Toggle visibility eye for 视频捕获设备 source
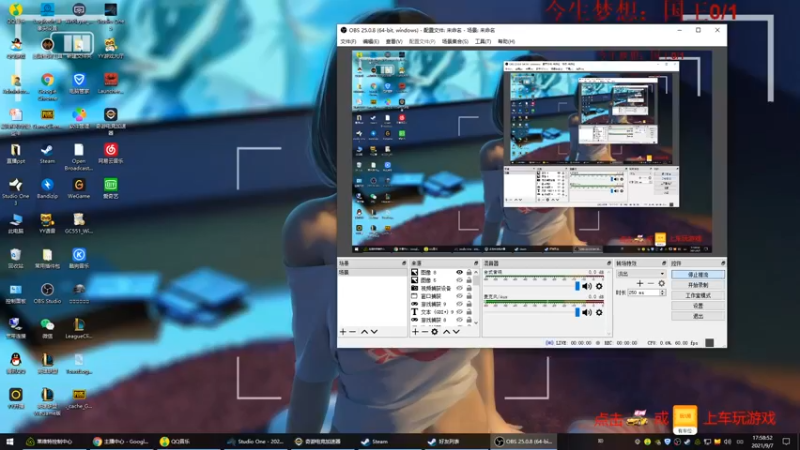The image size is (800, 450). point(460,288)
